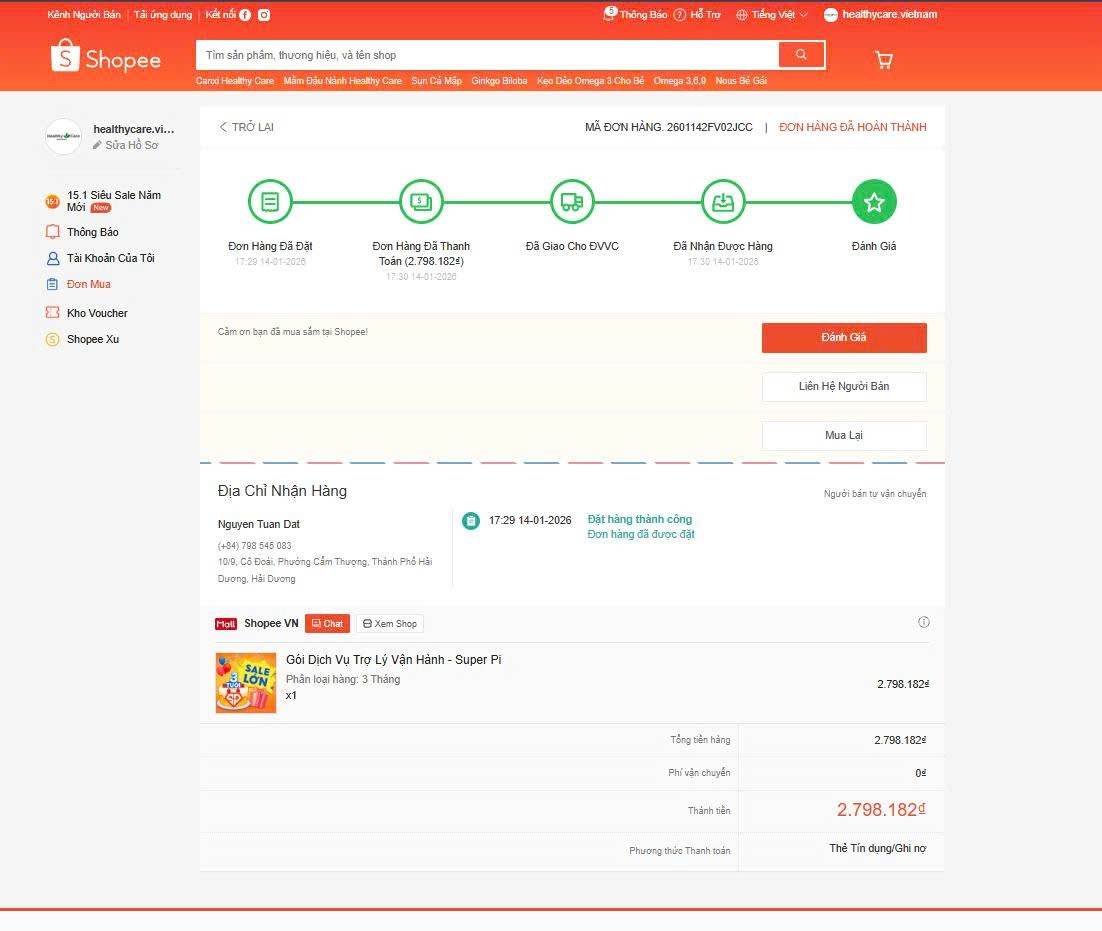Open the Instagram connect icon
The height and width of the screenshot is (931, 1102).
click(264, 15)
